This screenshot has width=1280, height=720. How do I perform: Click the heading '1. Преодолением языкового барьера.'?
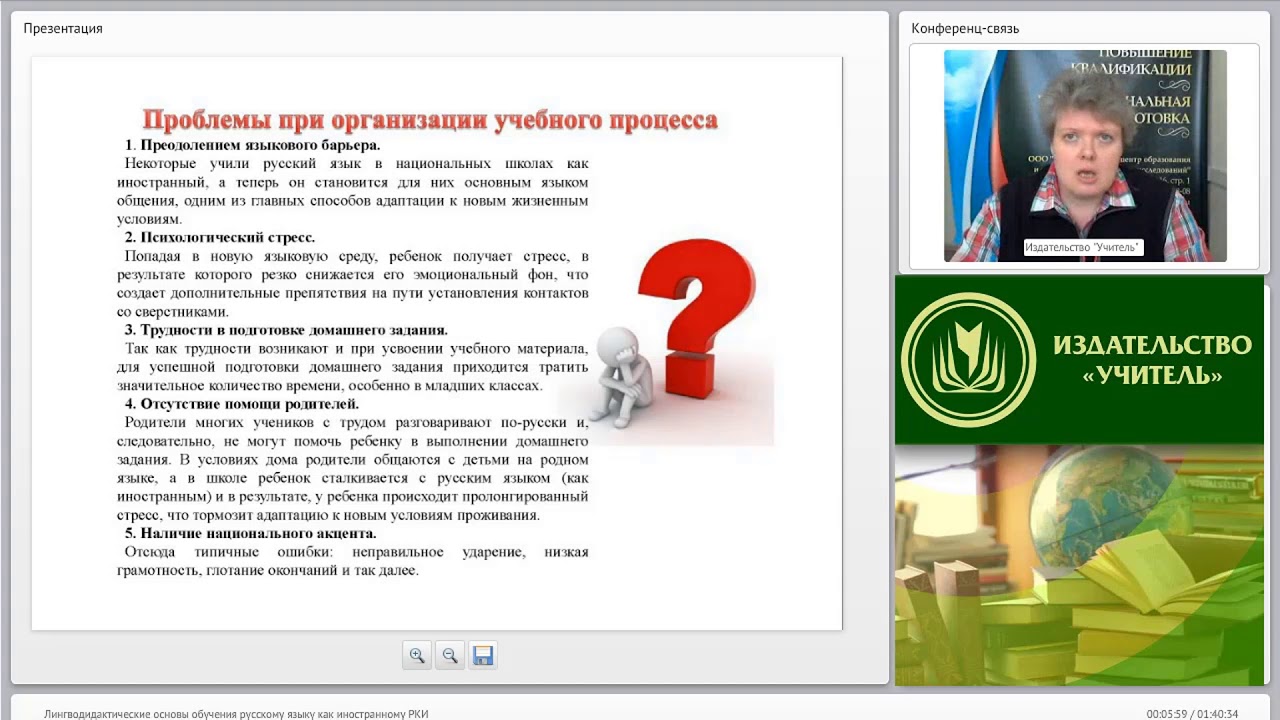click(252, 145)
